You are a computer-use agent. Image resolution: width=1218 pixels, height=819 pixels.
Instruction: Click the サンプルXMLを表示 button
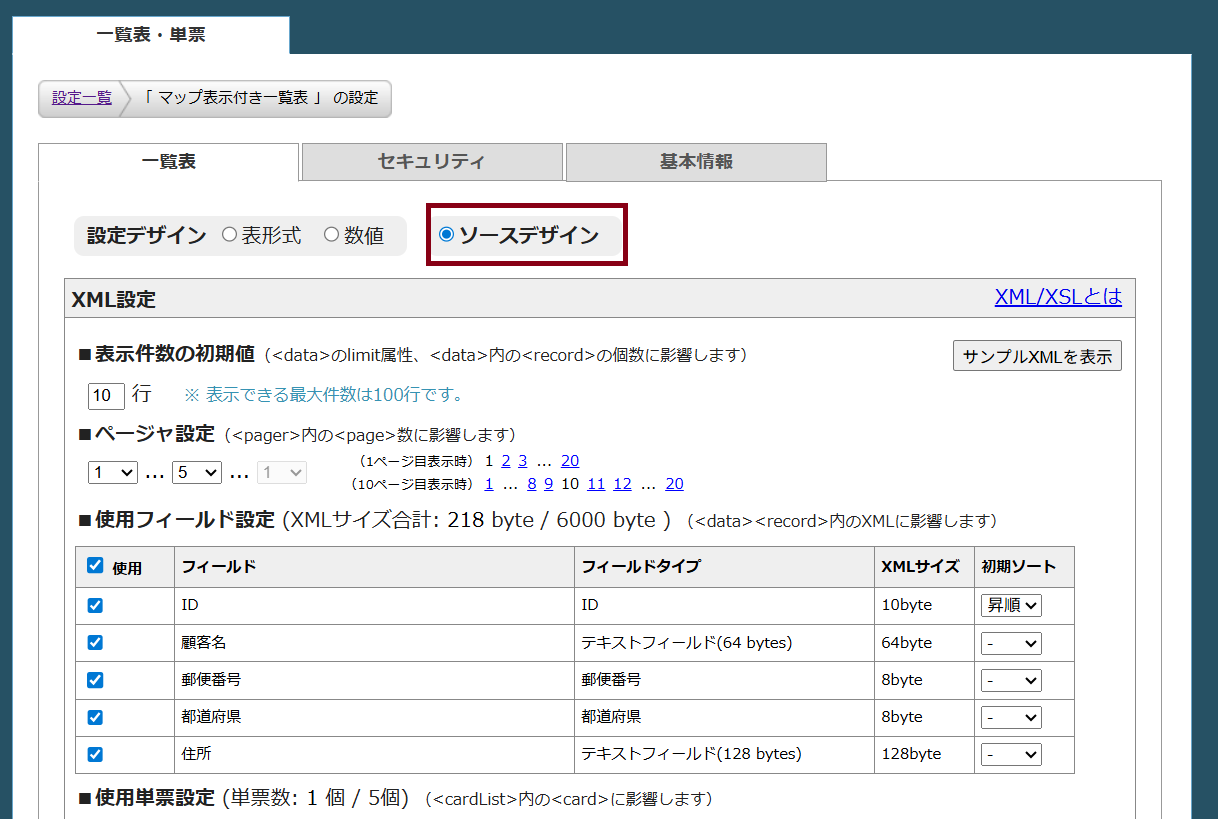(1037, 356)
